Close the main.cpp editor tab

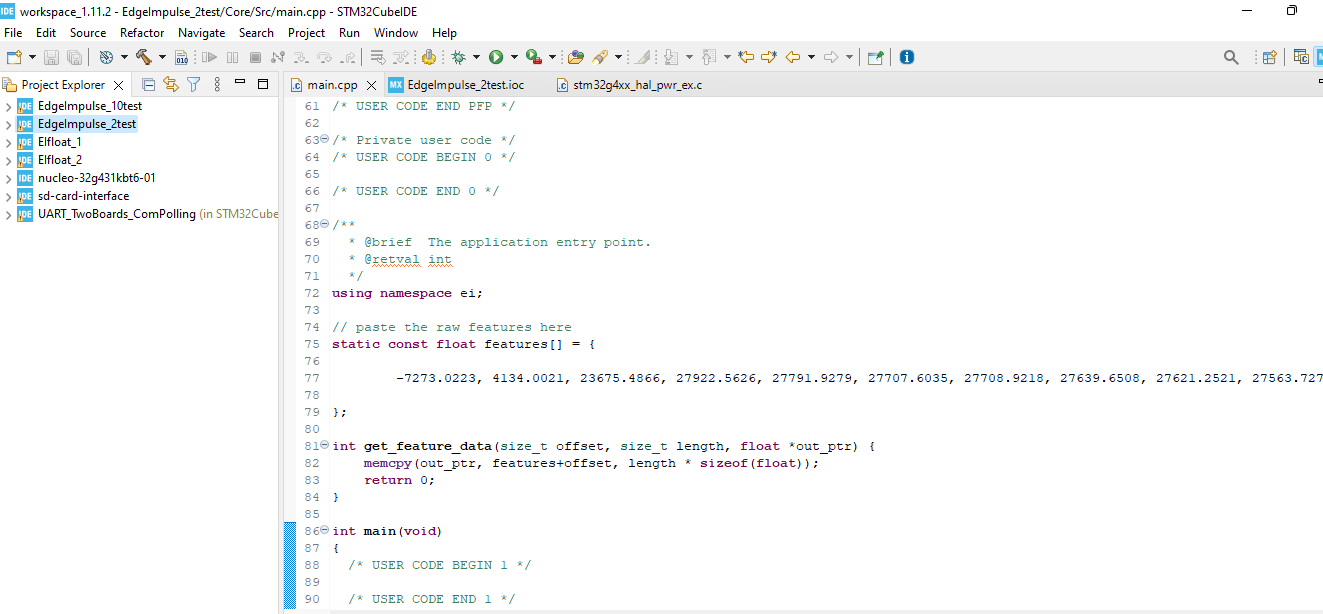(371, 85)
